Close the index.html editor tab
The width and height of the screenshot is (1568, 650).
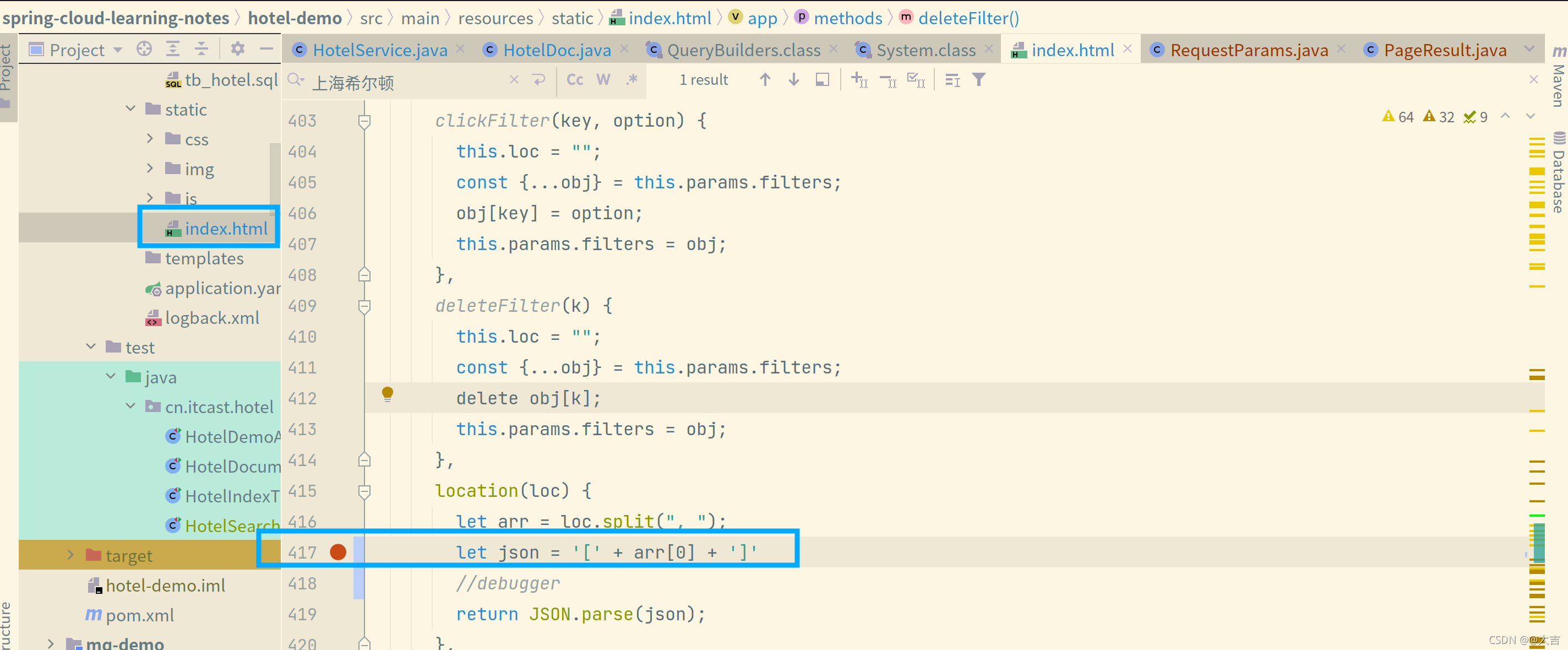click(1128, 48)
